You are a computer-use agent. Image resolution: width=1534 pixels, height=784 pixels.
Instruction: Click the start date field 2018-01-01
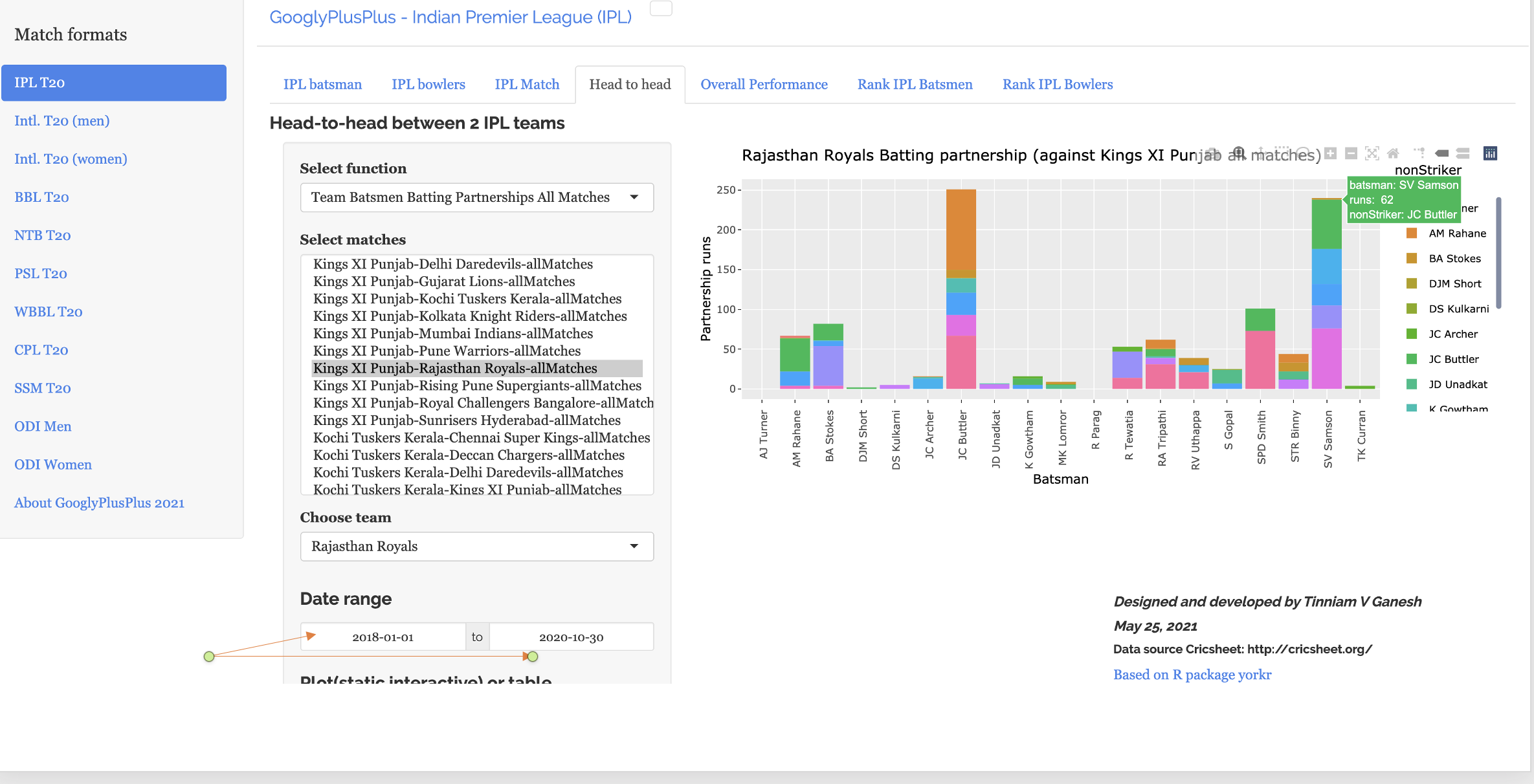pyautogui.click(x=383, y=637)
